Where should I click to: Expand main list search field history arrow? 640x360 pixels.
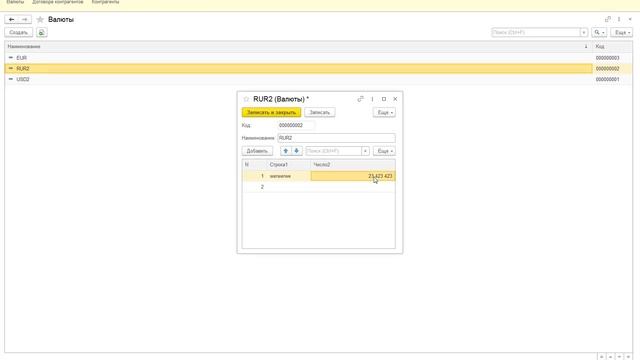click(584, 32)
